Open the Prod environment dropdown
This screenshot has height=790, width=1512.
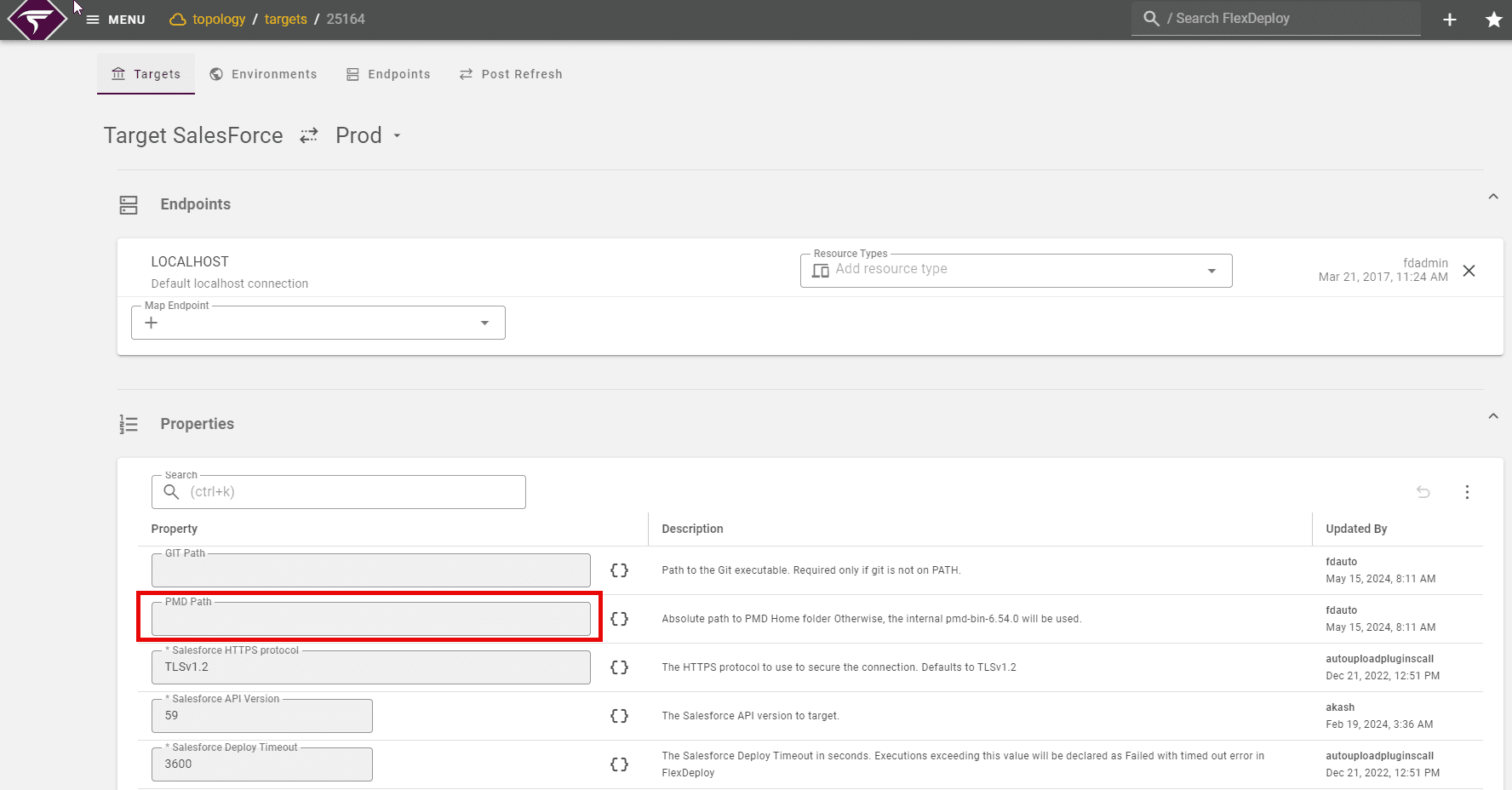point(369,135)
